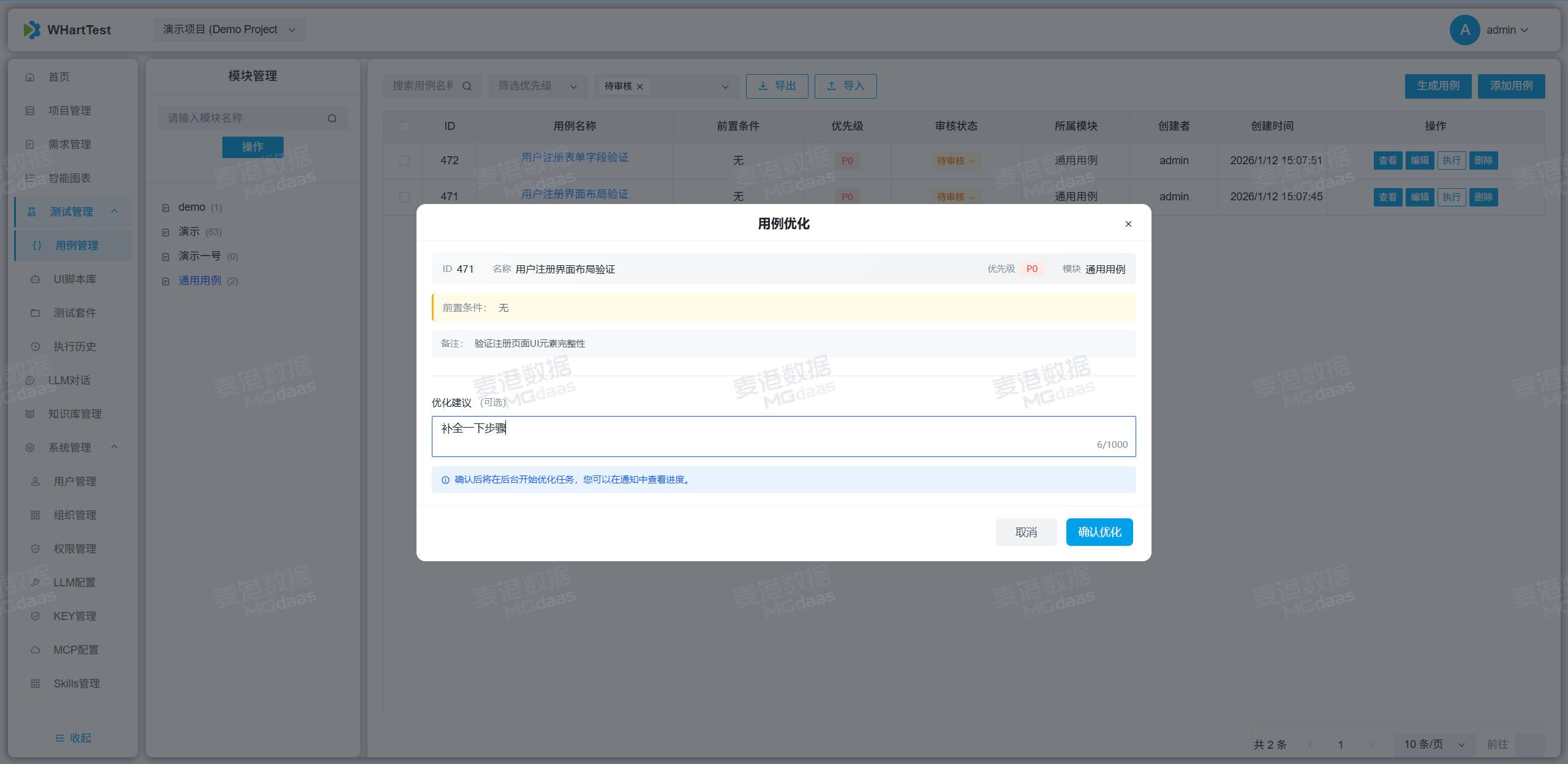Click 取消 to cancel optimization
This screenshot has width=1568, height=764.
pos(1026,532)
